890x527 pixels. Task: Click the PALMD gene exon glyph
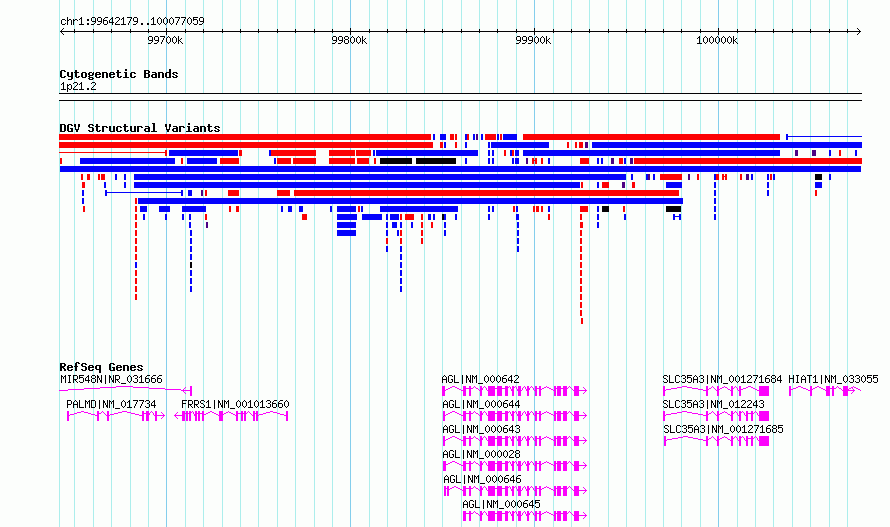[x=116, y=416]
